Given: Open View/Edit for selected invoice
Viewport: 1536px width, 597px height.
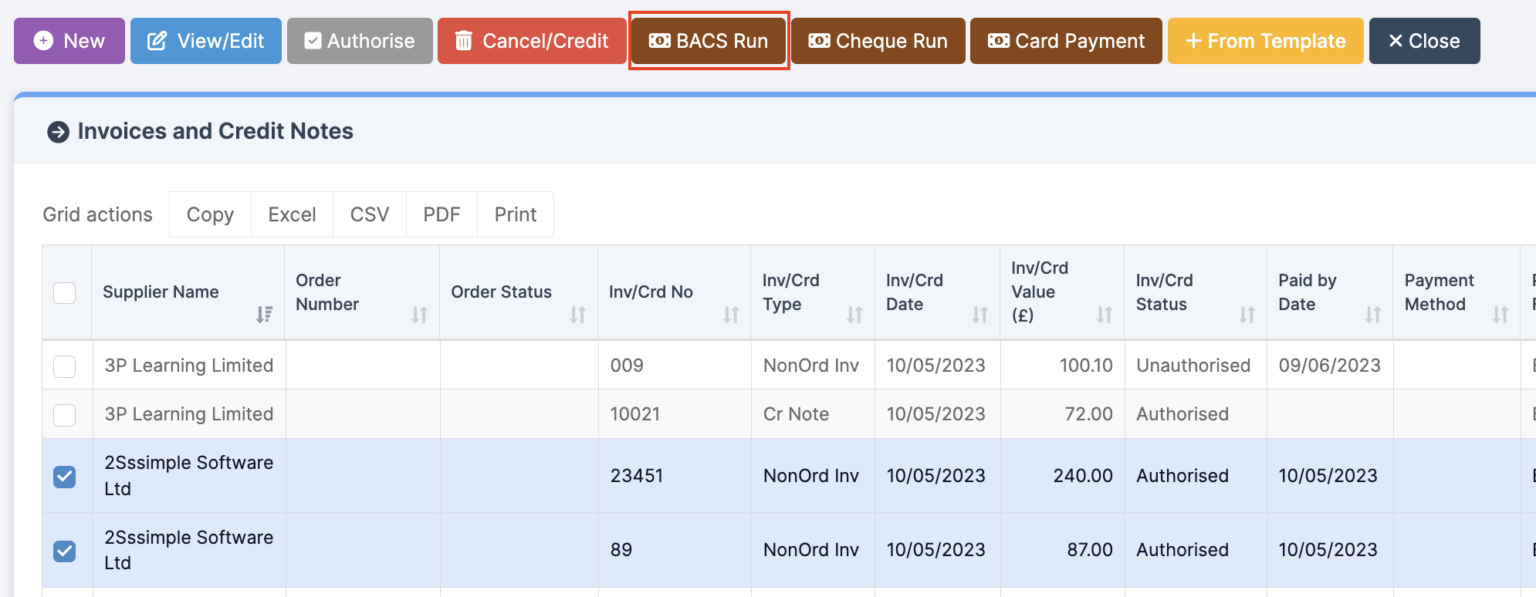Looking at the screenshot, I should (206, 41).
